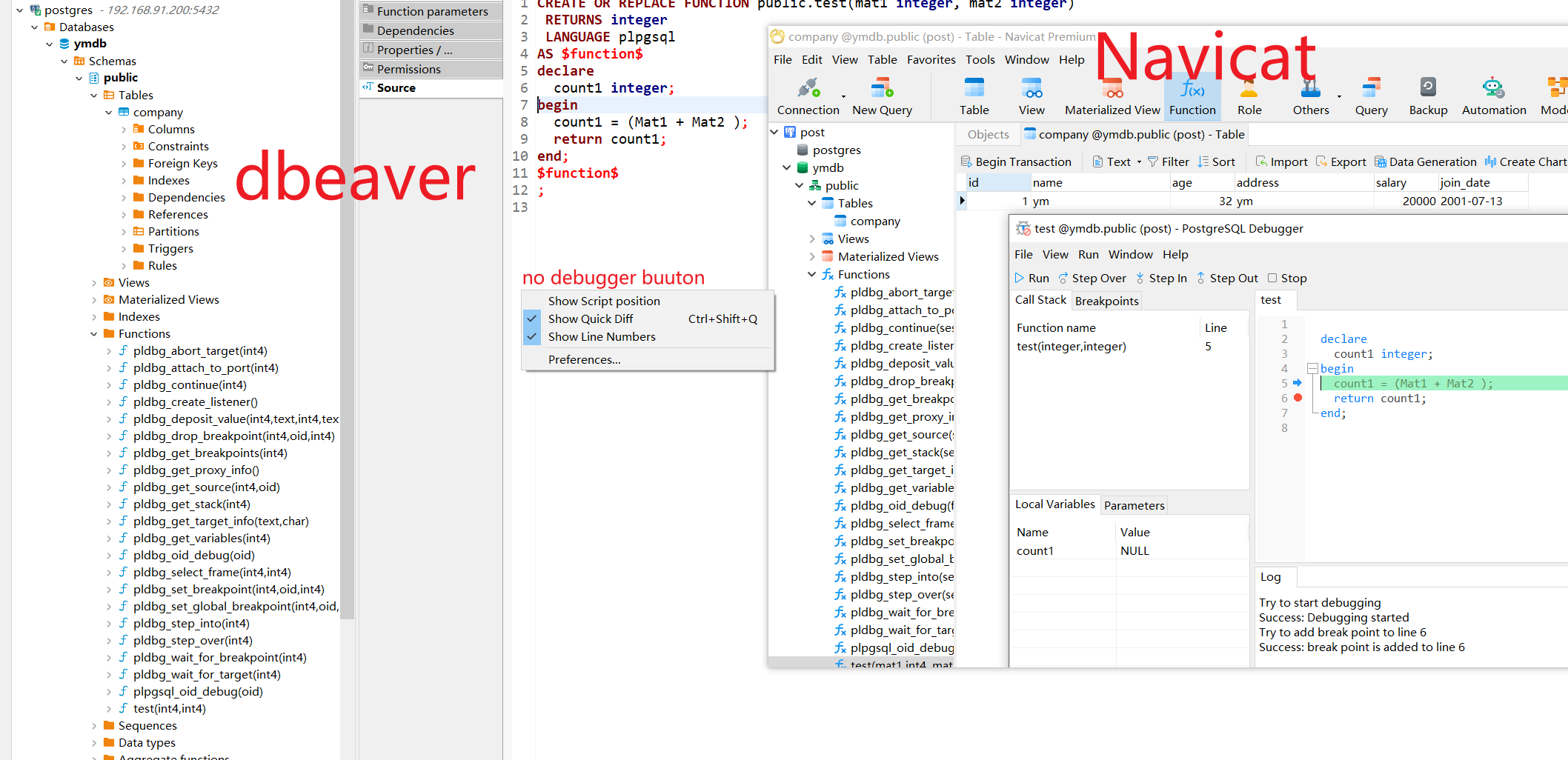The height and width of the screenshot is (760, 1568).
Task: Switch to the Breakpoints tab in debugger
Action: point(1106,301)
